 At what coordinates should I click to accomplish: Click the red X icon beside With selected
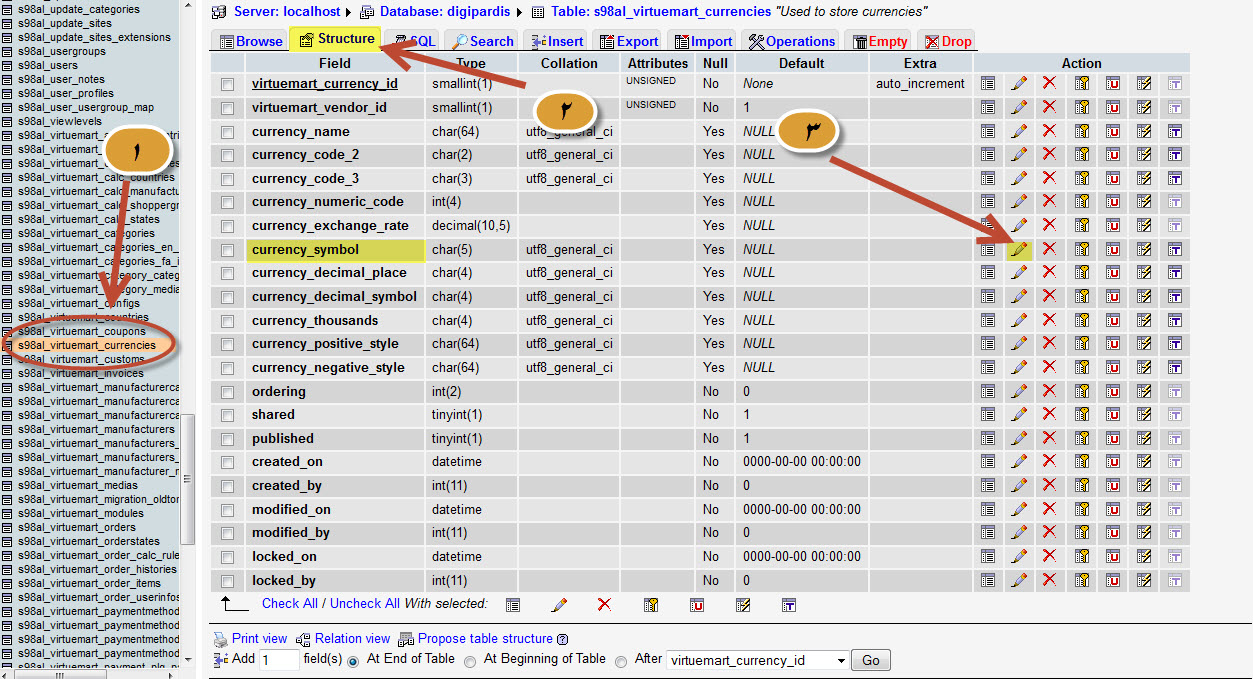(x=604, y=604)
